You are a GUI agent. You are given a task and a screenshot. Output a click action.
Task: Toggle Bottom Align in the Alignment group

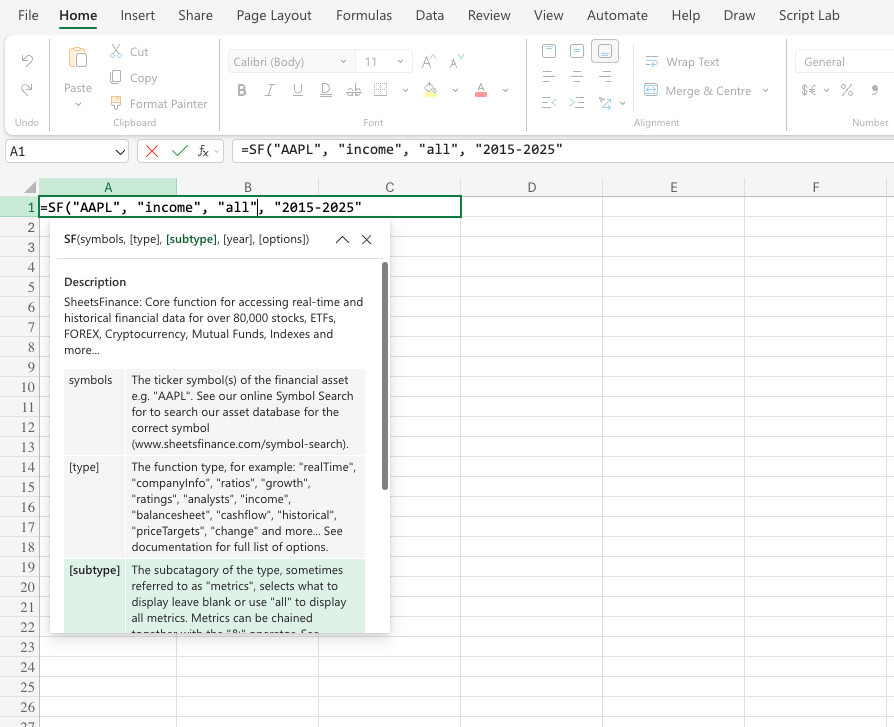point(604,50)
